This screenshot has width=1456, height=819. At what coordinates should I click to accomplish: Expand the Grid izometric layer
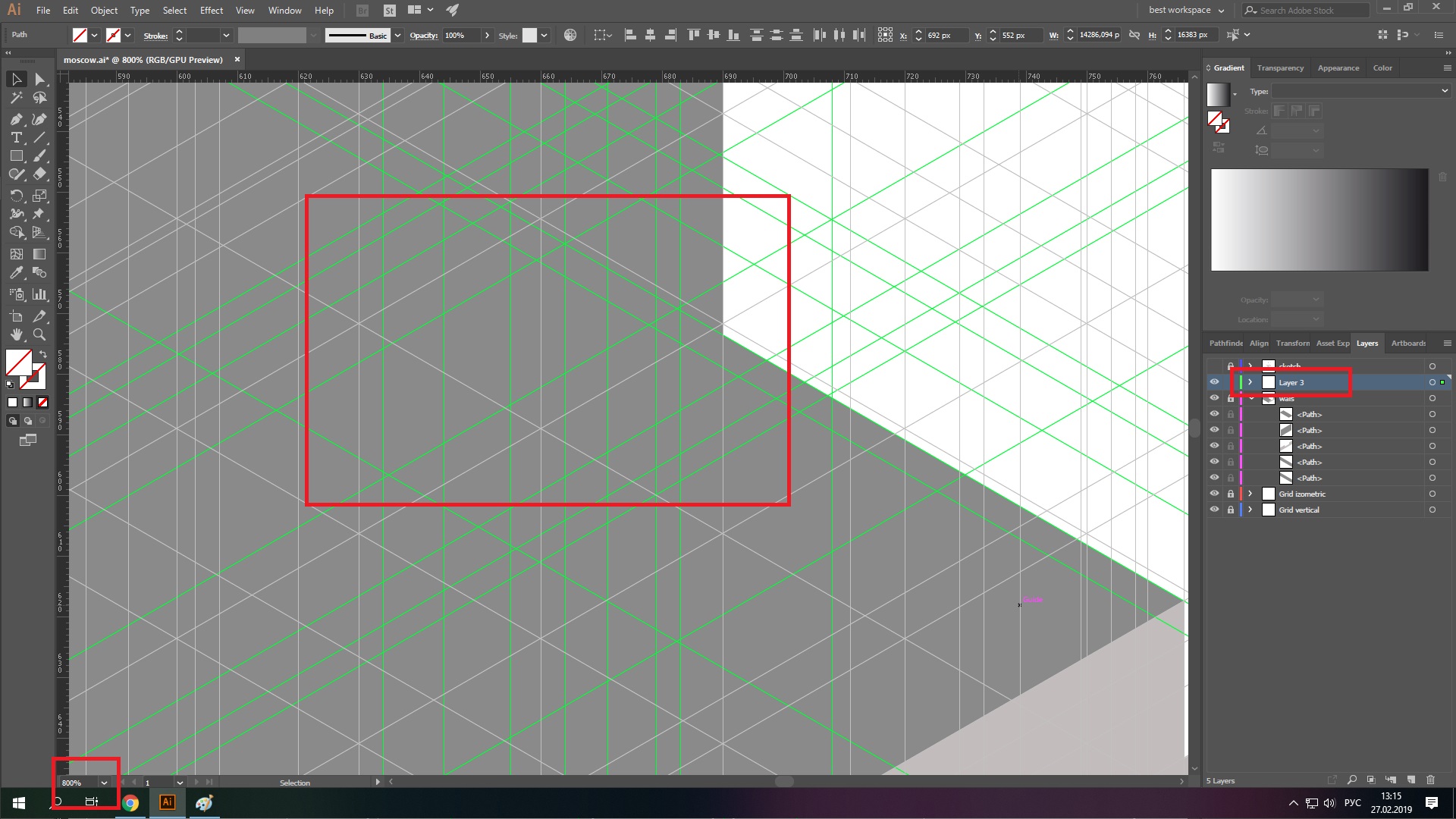coord(1250,494)
